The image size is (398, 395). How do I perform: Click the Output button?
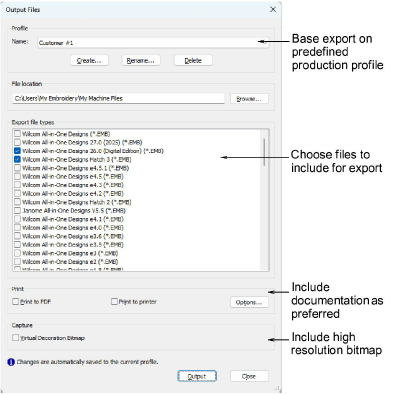coord(197,376)
